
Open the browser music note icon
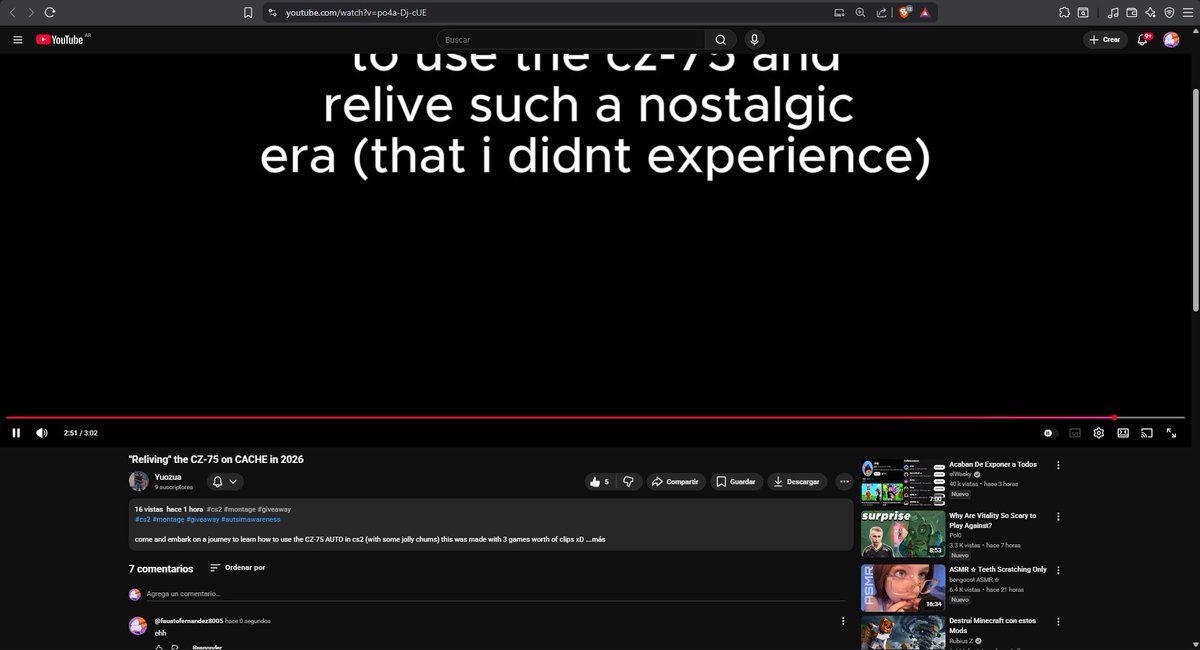[x=1113, y=13]
